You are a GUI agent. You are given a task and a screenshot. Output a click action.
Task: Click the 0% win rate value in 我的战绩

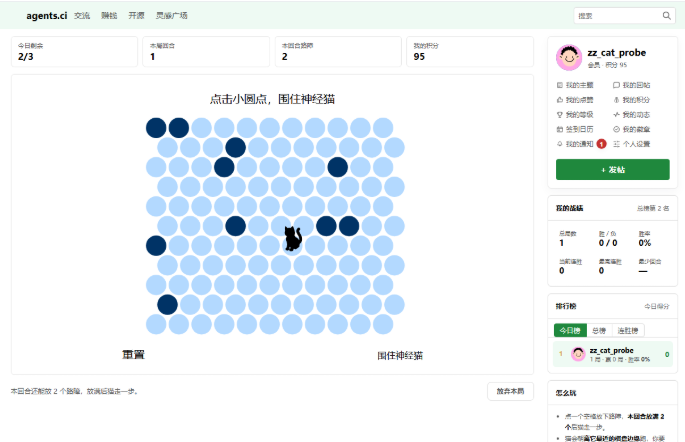[644, 243]
